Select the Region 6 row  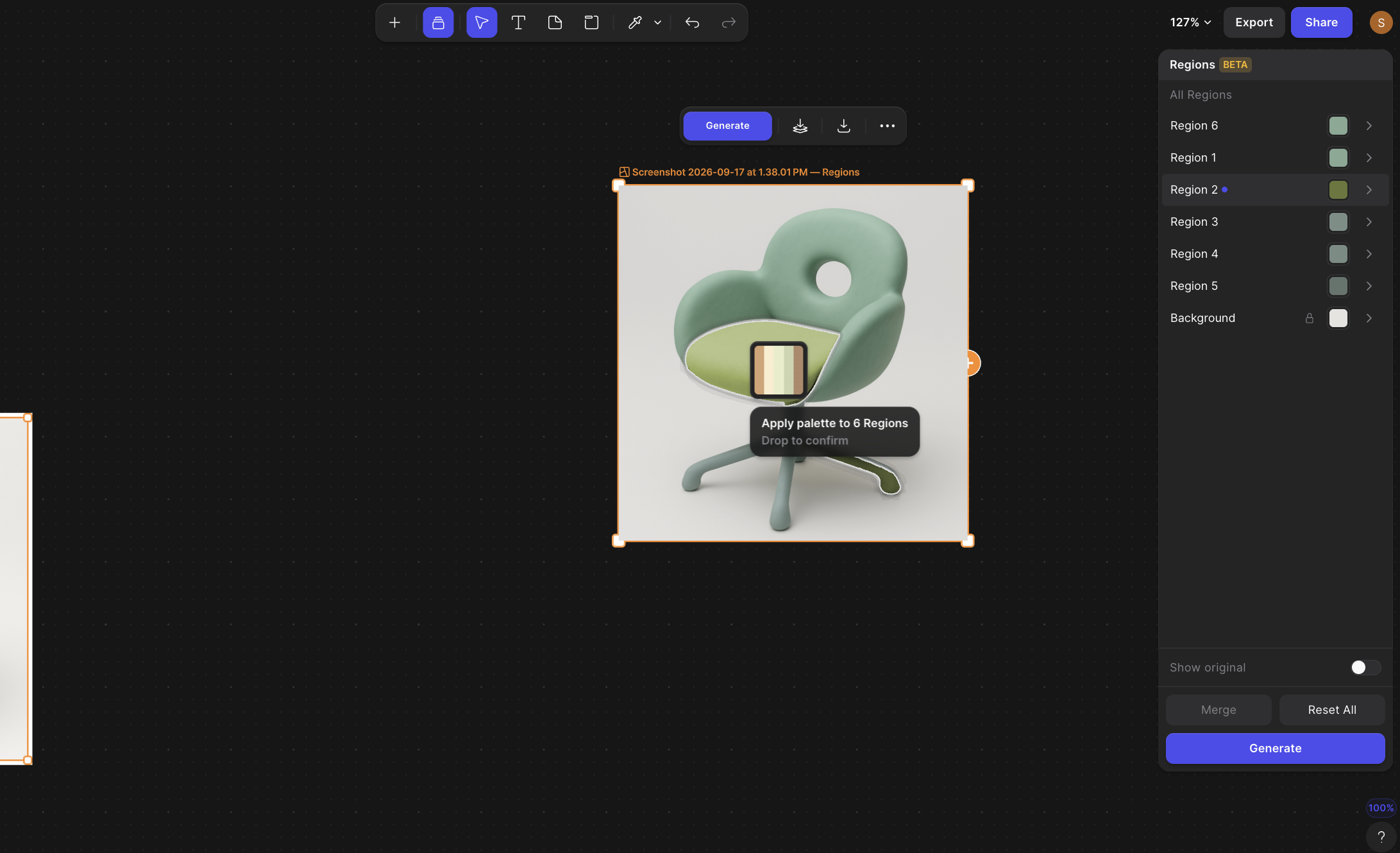(1275, 126)
